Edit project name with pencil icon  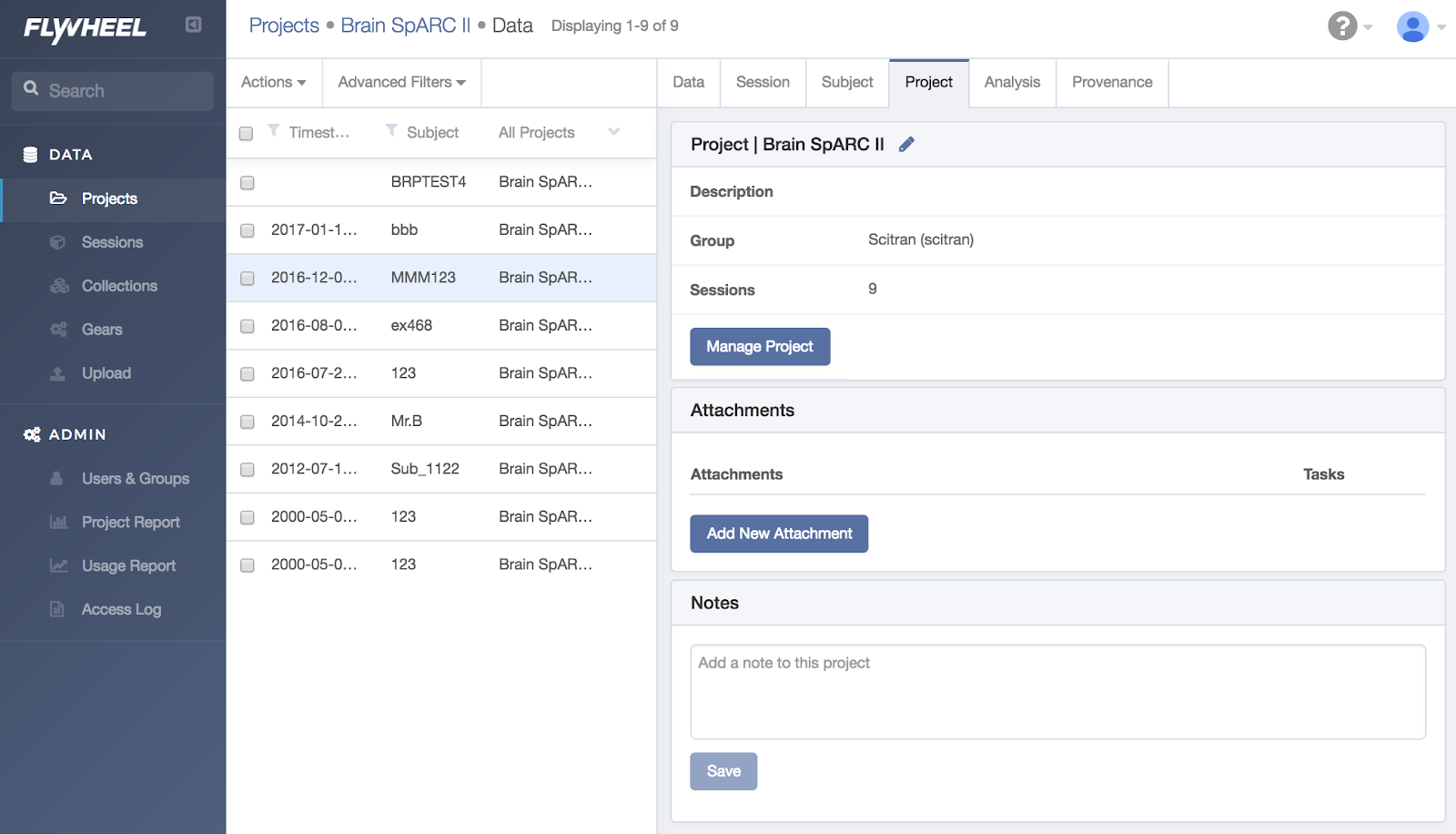[x=906, y=144]
